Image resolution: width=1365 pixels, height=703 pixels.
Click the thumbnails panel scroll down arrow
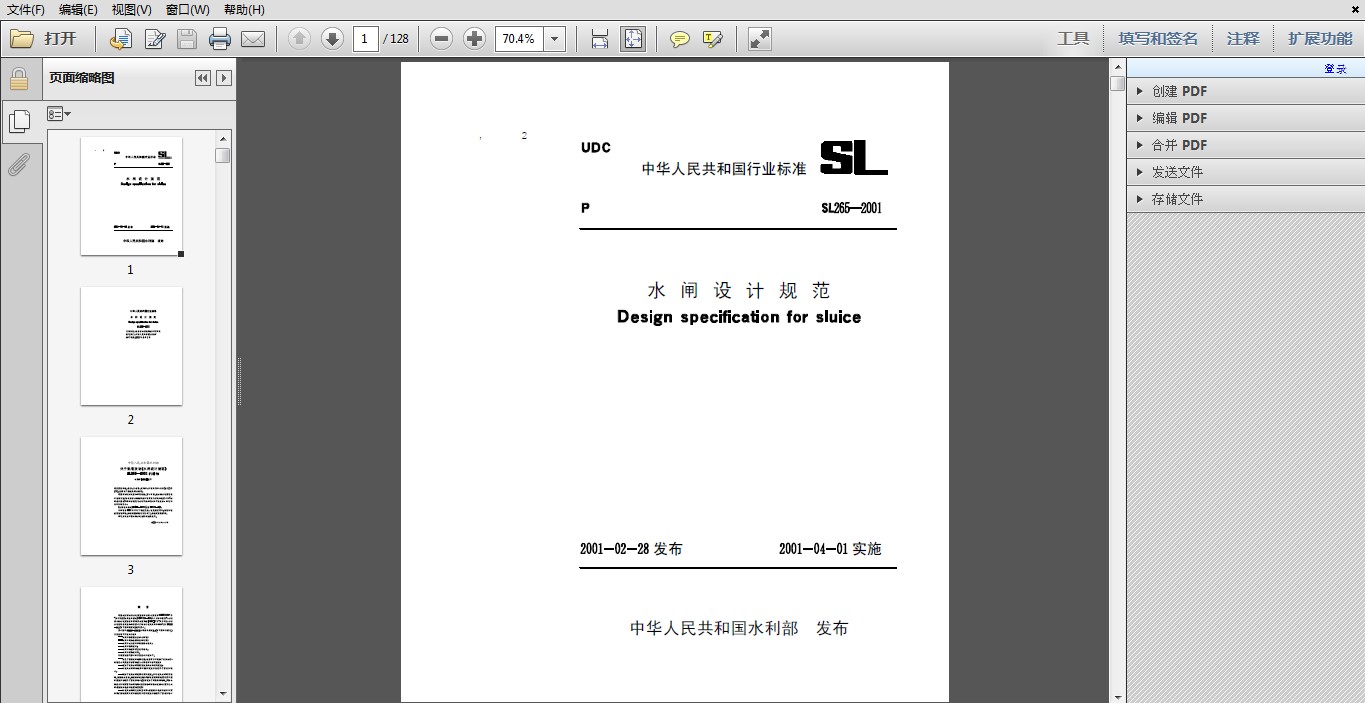click(223, 694)
